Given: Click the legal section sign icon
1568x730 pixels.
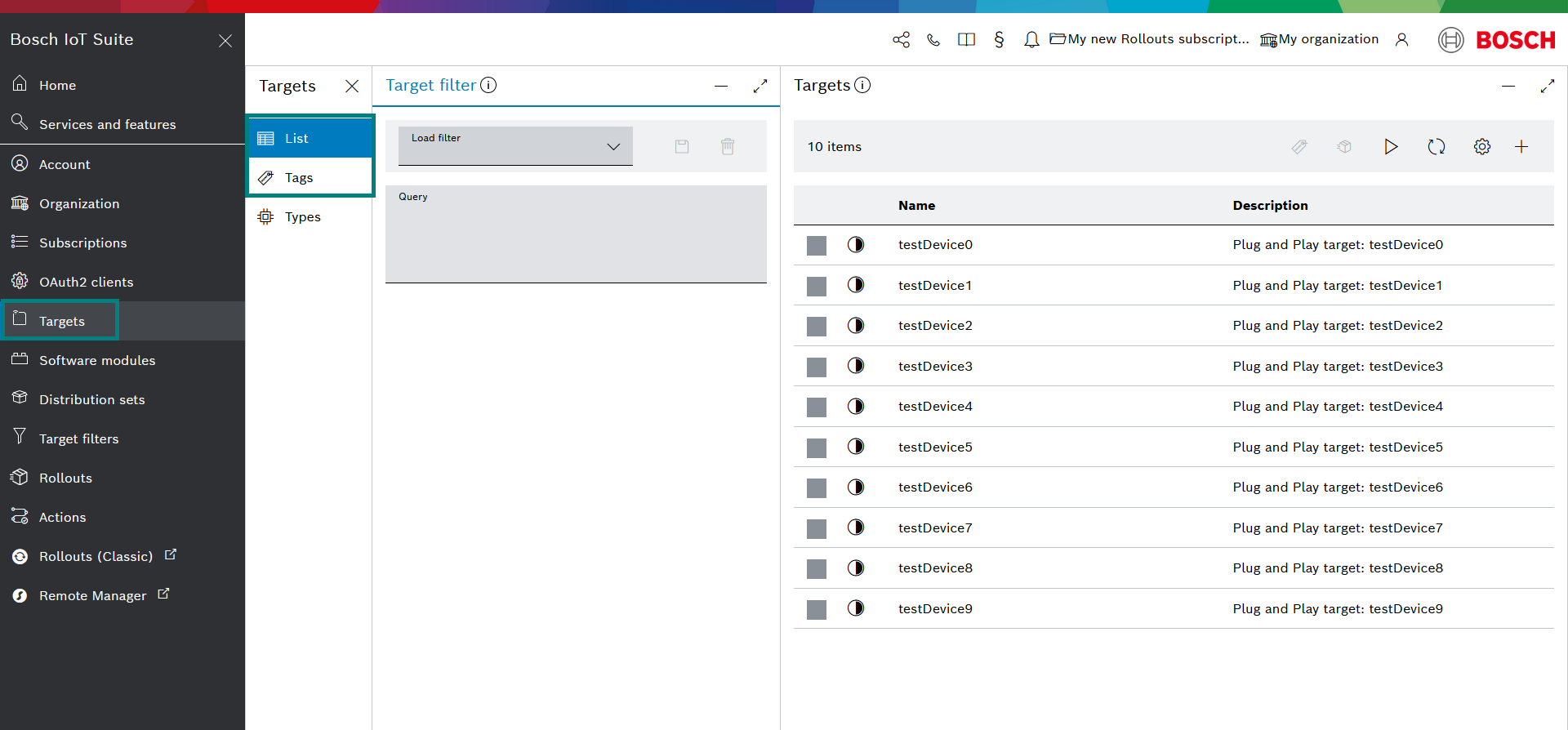Looking at the screenshot, I should [999, 39].
